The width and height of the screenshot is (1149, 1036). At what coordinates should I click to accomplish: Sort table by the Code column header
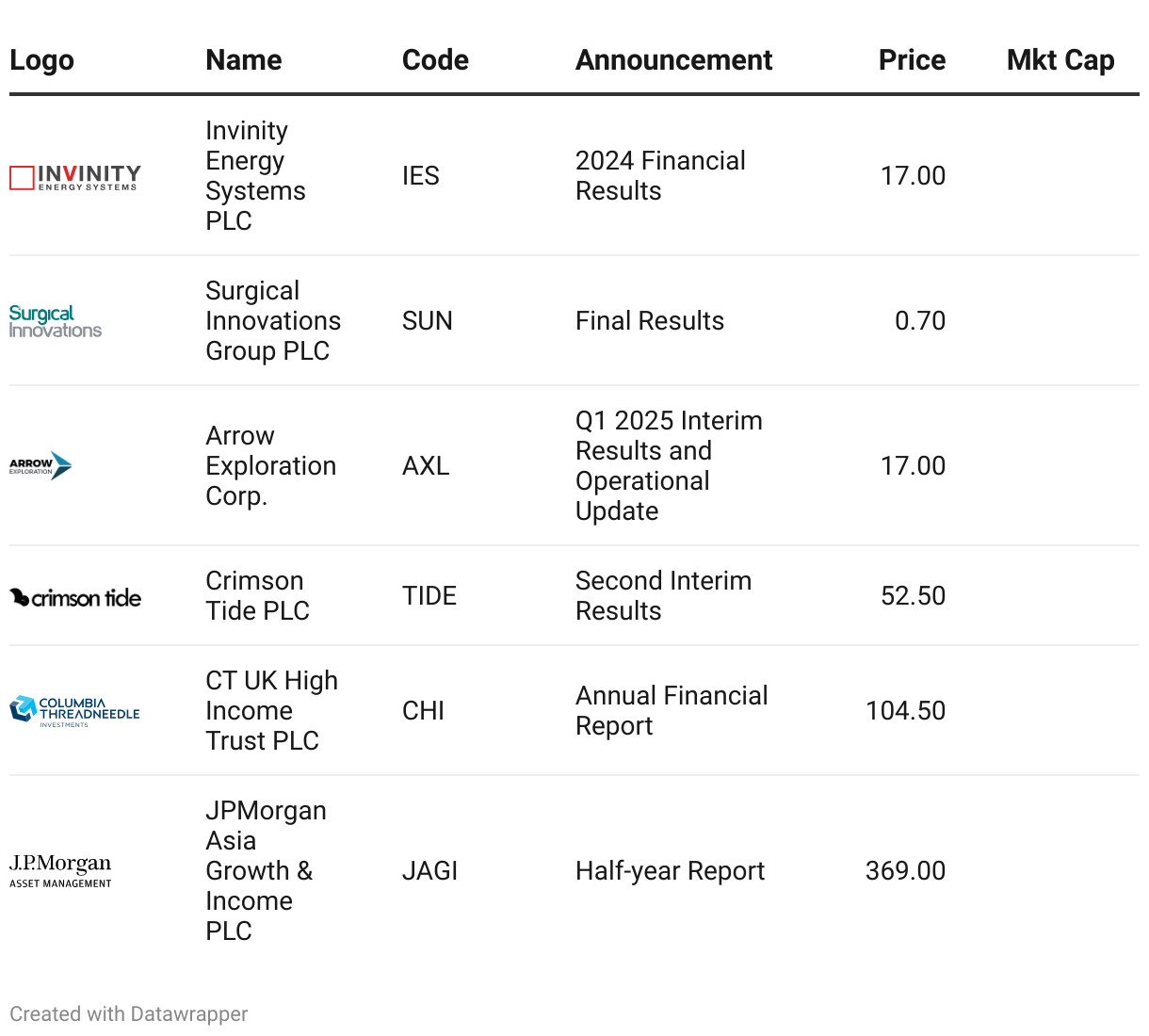(x=435, y=60)
